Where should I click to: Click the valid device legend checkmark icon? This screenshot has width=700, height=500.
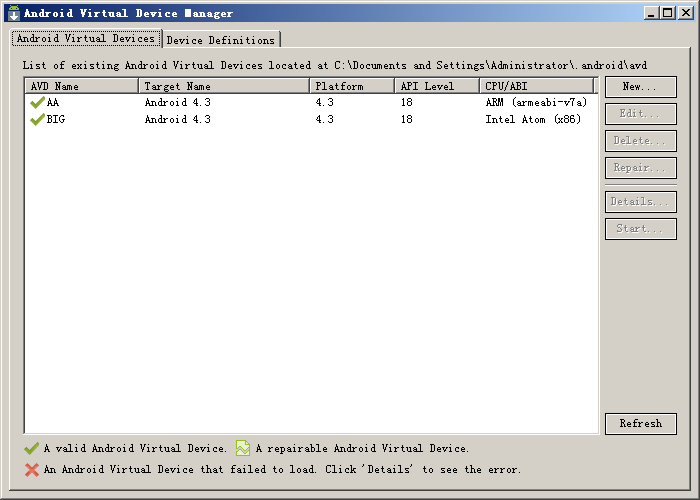pyautogui.click(x=32, y=448)
